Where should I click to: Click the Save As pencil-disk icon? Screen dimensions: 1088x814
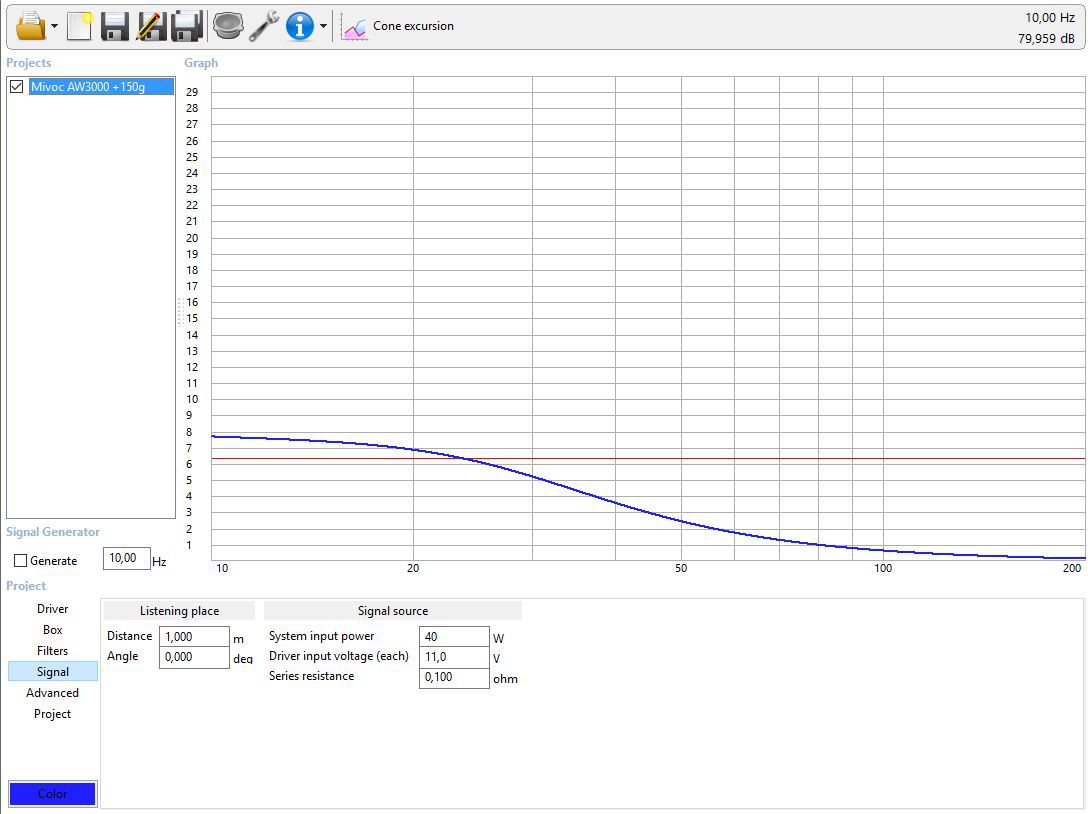coord(151,26)
